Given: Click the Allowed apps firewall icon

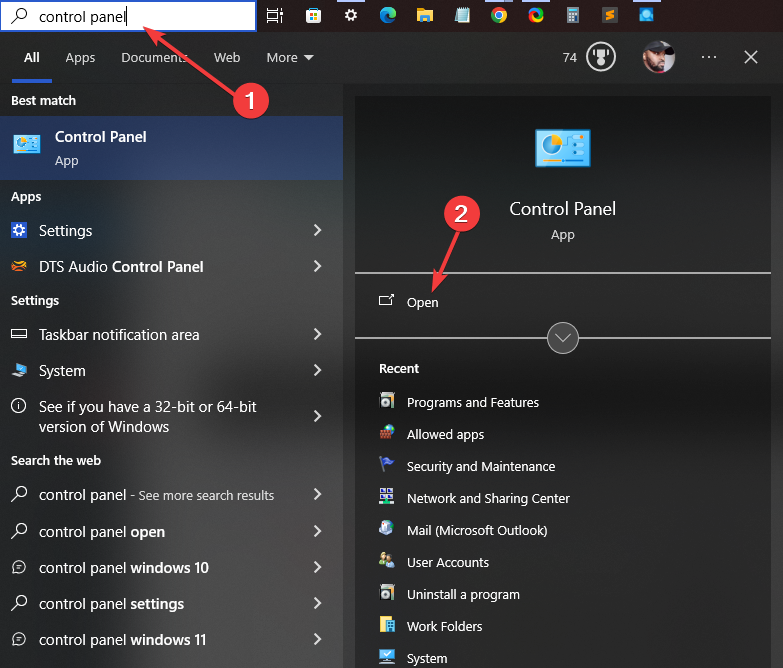Looking at the screenshot, I should click(x=387, y=432).
